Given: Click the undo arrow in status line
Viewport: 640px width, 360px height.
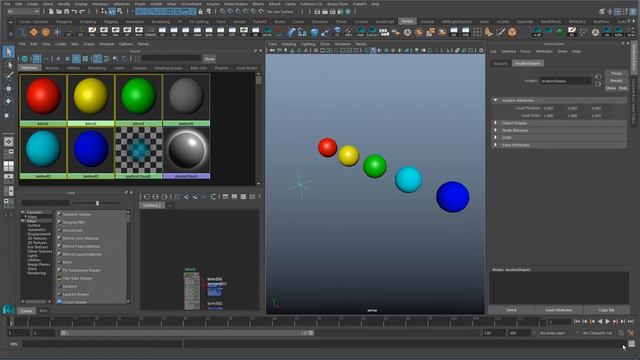Looking at the screenshot, I should [x=75, y=12].
